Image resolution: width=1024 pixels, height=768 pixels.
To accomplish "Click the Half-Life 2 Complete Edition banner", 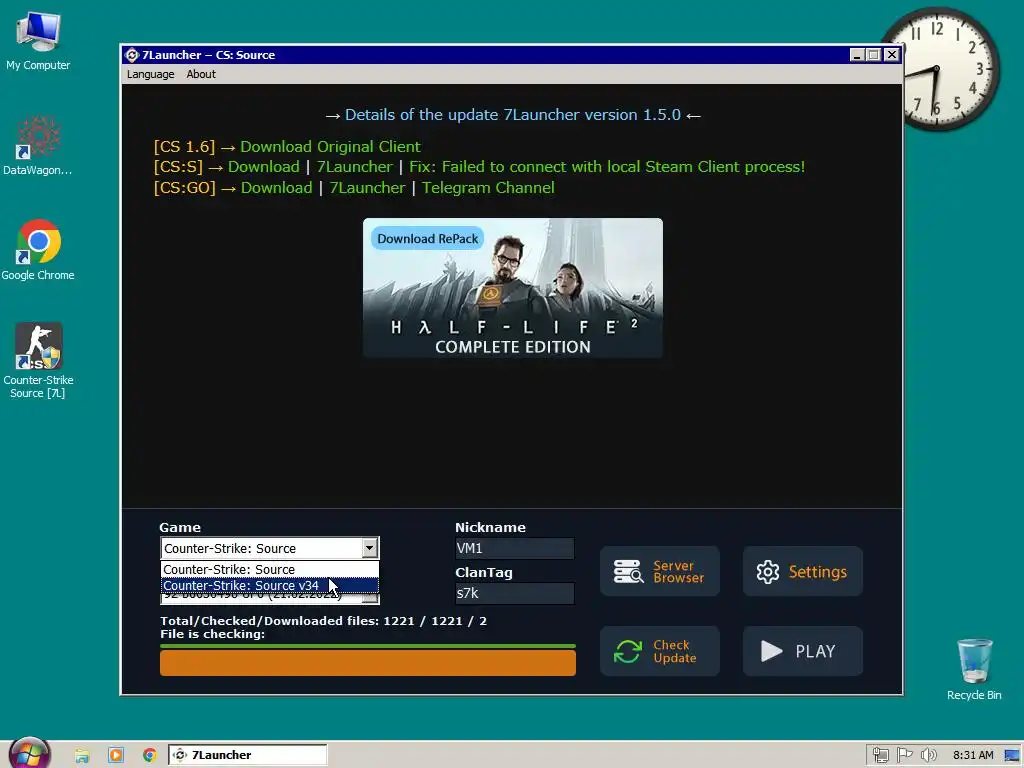I will pos(513,288).
